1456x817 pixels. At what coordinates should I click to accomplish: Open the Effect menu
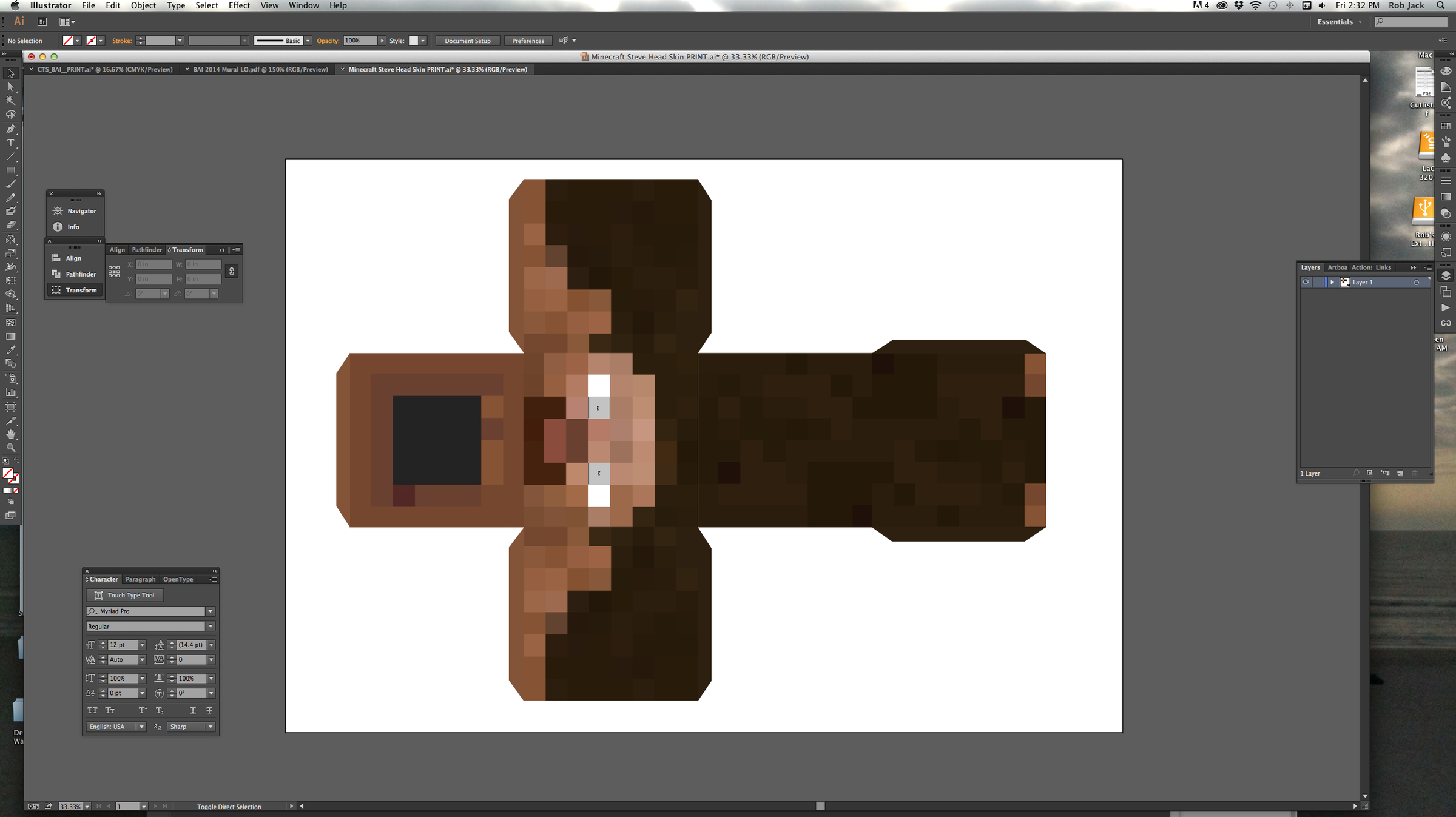[238, 5]
